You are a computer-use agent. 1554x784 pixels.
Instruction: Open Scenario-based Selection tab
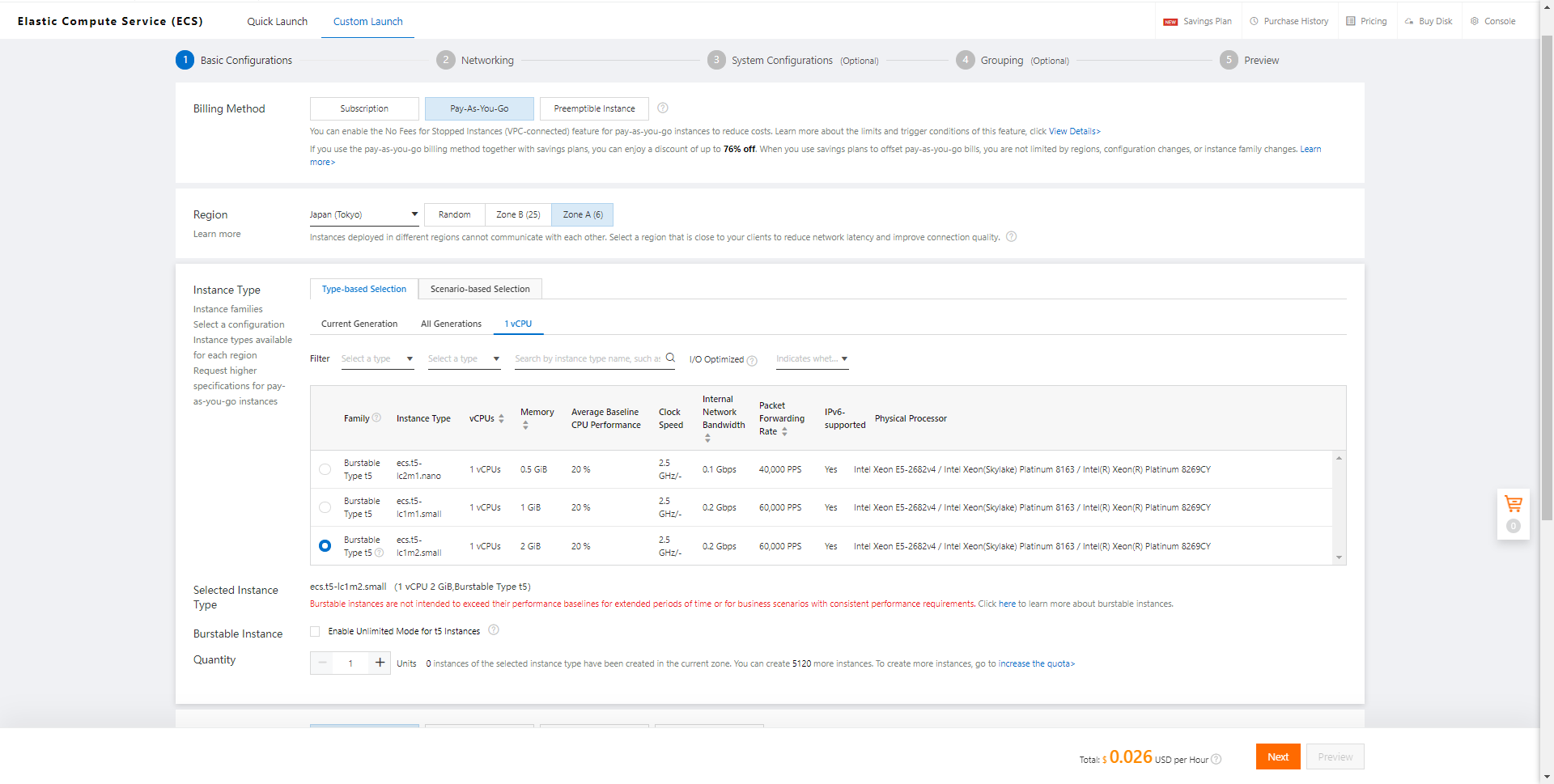pos(480,289)
